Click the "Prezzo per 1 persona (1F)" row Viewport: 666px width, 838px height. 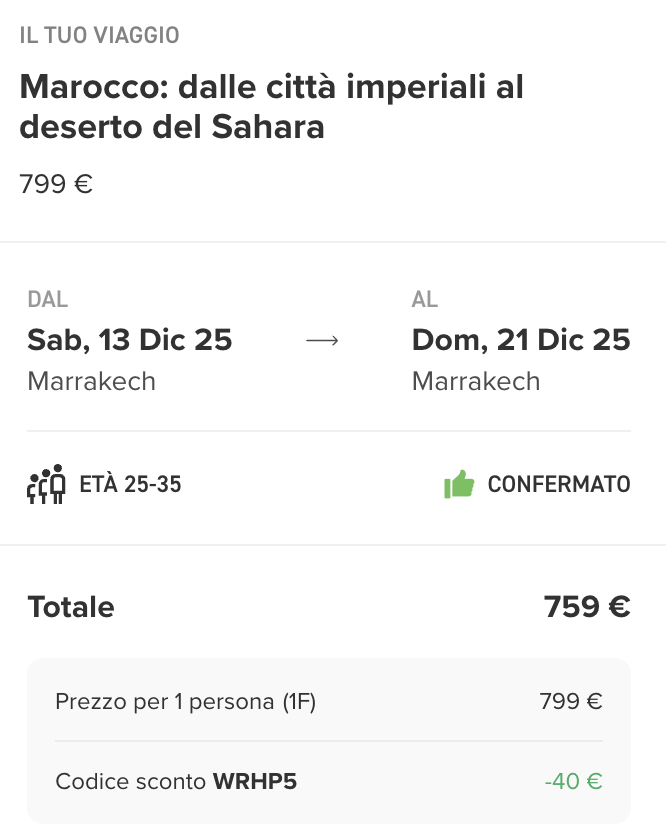pyautogui.click(x=185, y=702)
